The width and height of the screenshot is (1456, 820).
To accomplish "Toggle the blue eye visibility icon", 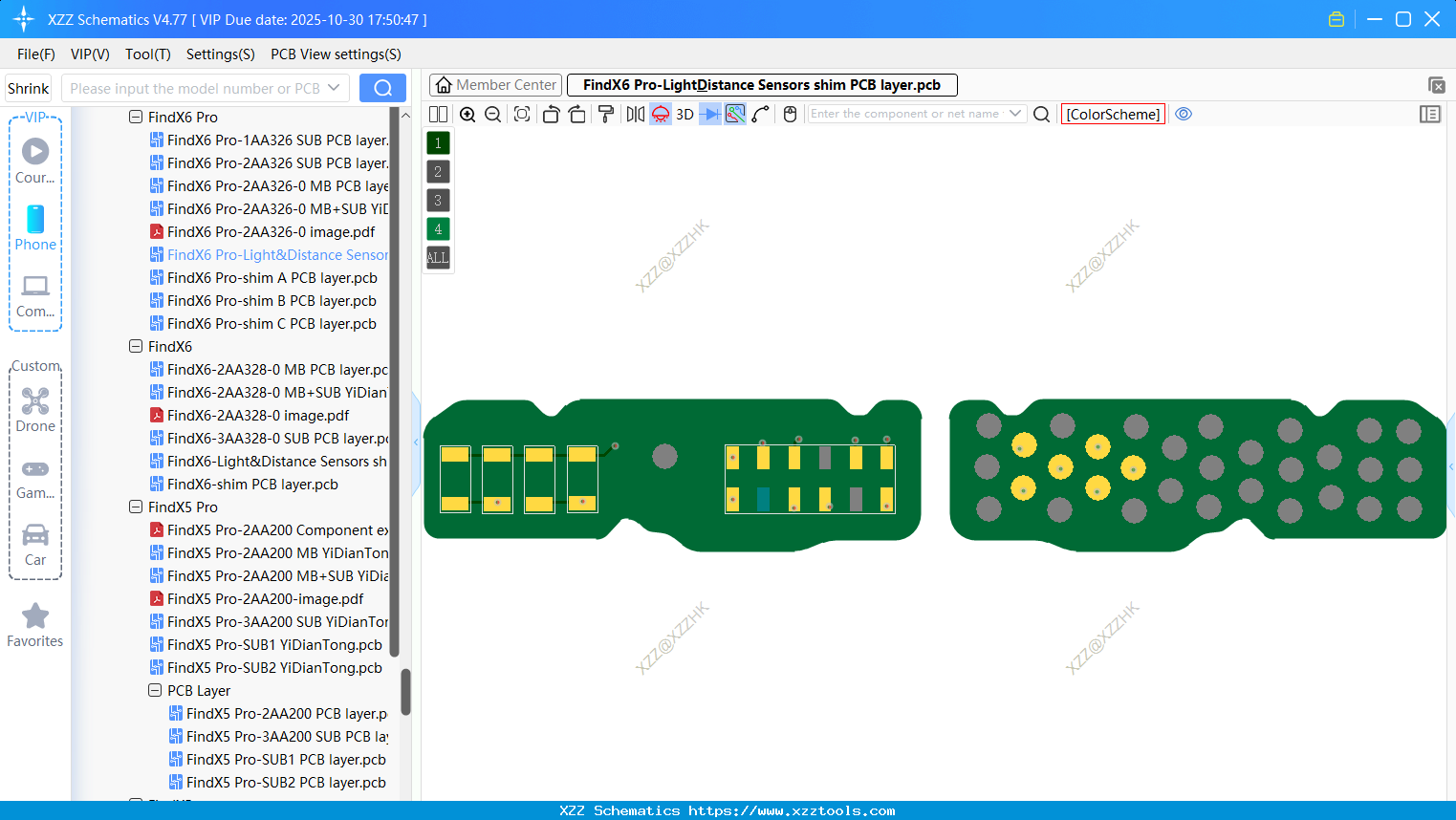I will pyautogui.click(x=1184, y=114).
